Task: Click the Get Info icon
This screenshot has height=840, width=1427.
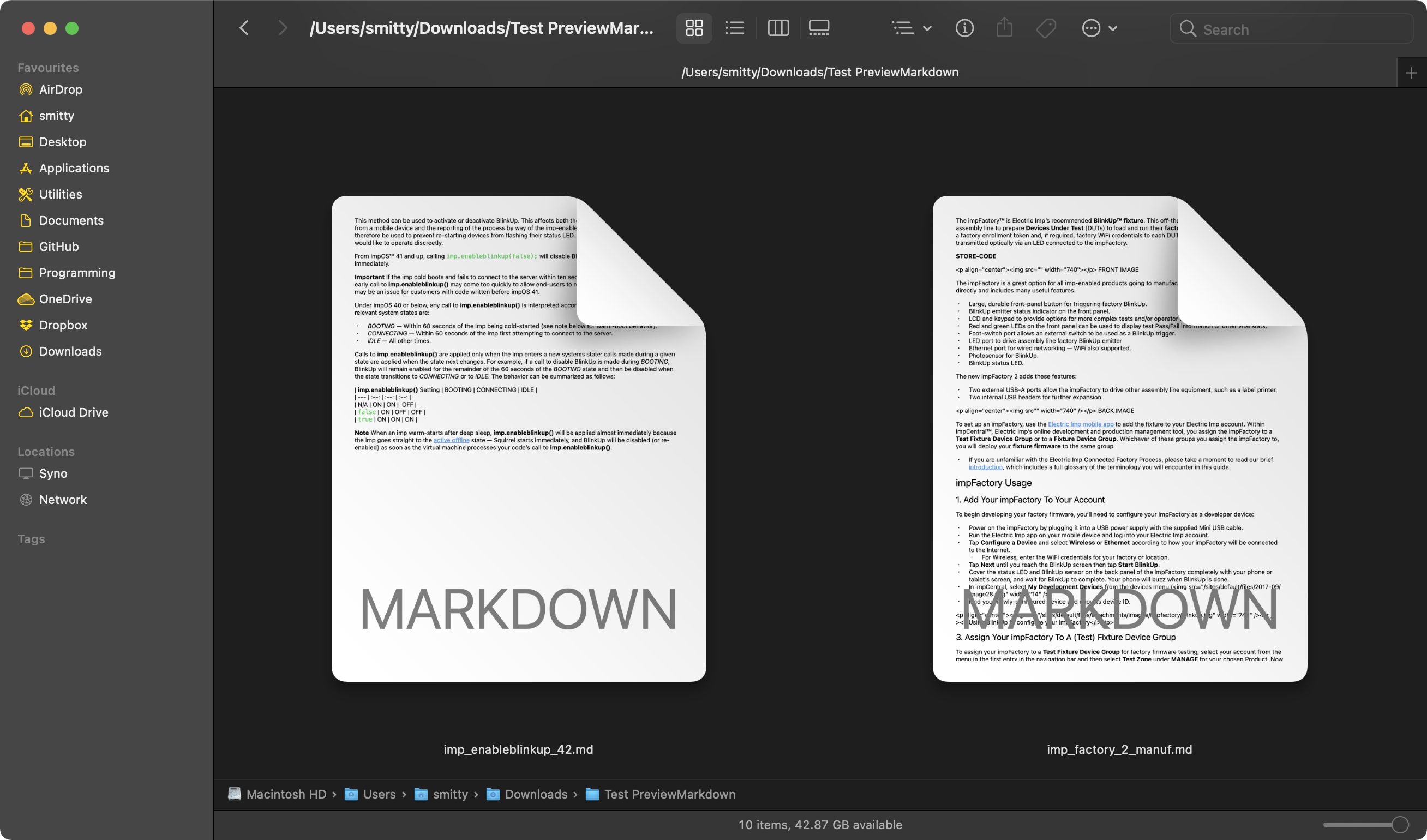Action: tap(964, 28)
